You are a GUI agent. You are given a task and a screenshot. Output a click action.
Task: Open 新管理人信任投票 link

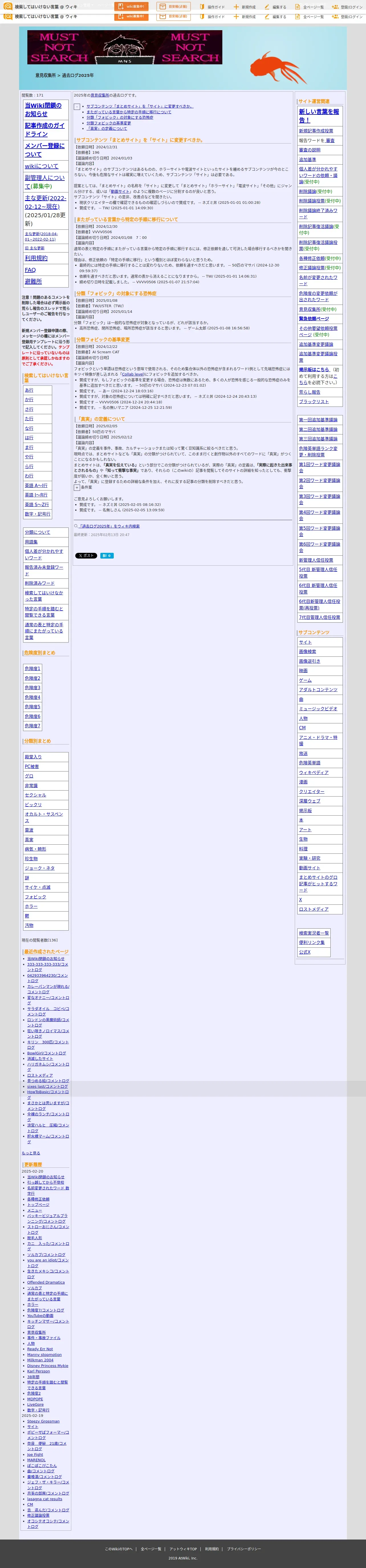(316, 560)
